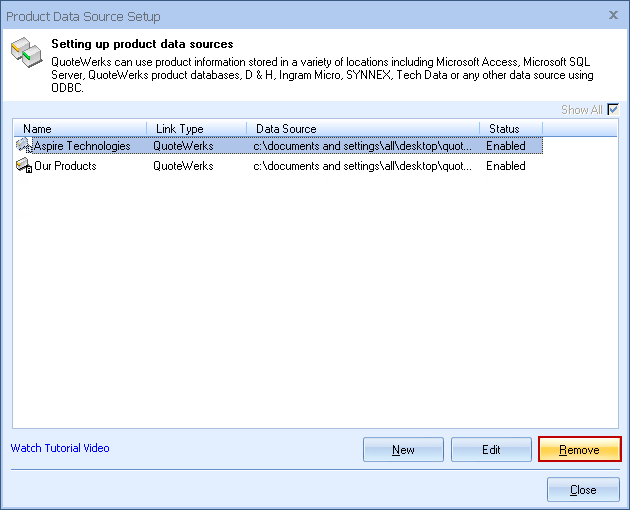Select the Our Products row name

[x=66, y=166]
